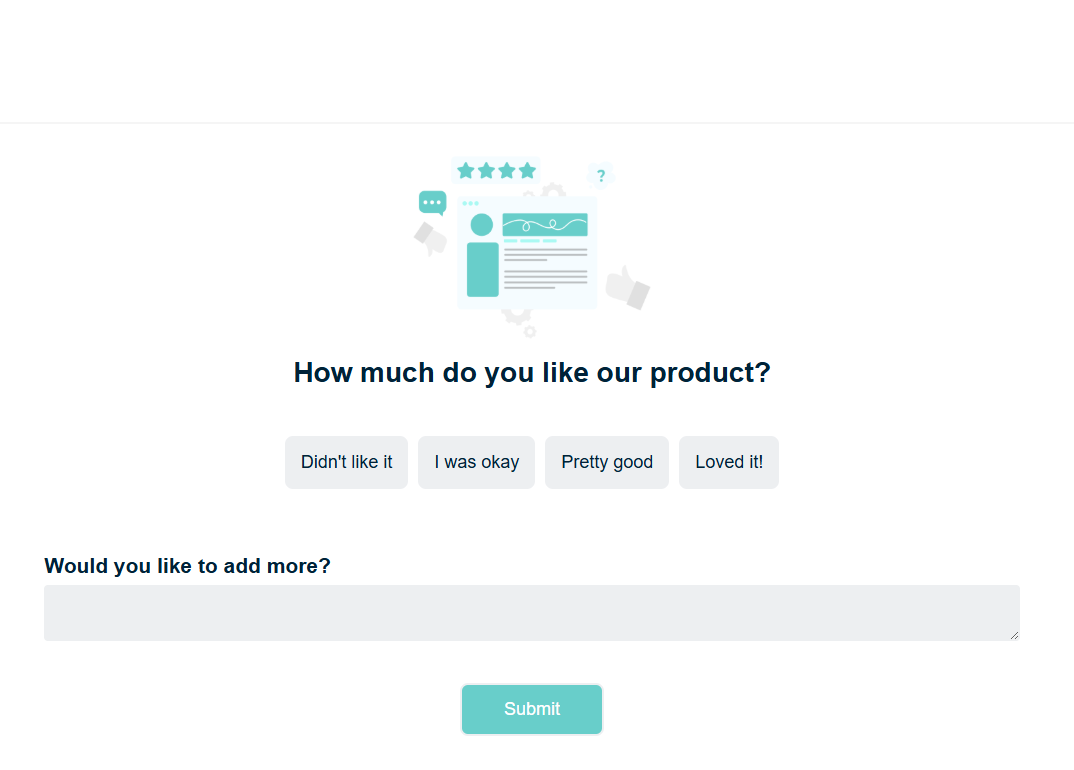The width and height of the screenshot is (1074, 770).
Task: Select the "Loved it!" rating
Action: coord(729,462)
